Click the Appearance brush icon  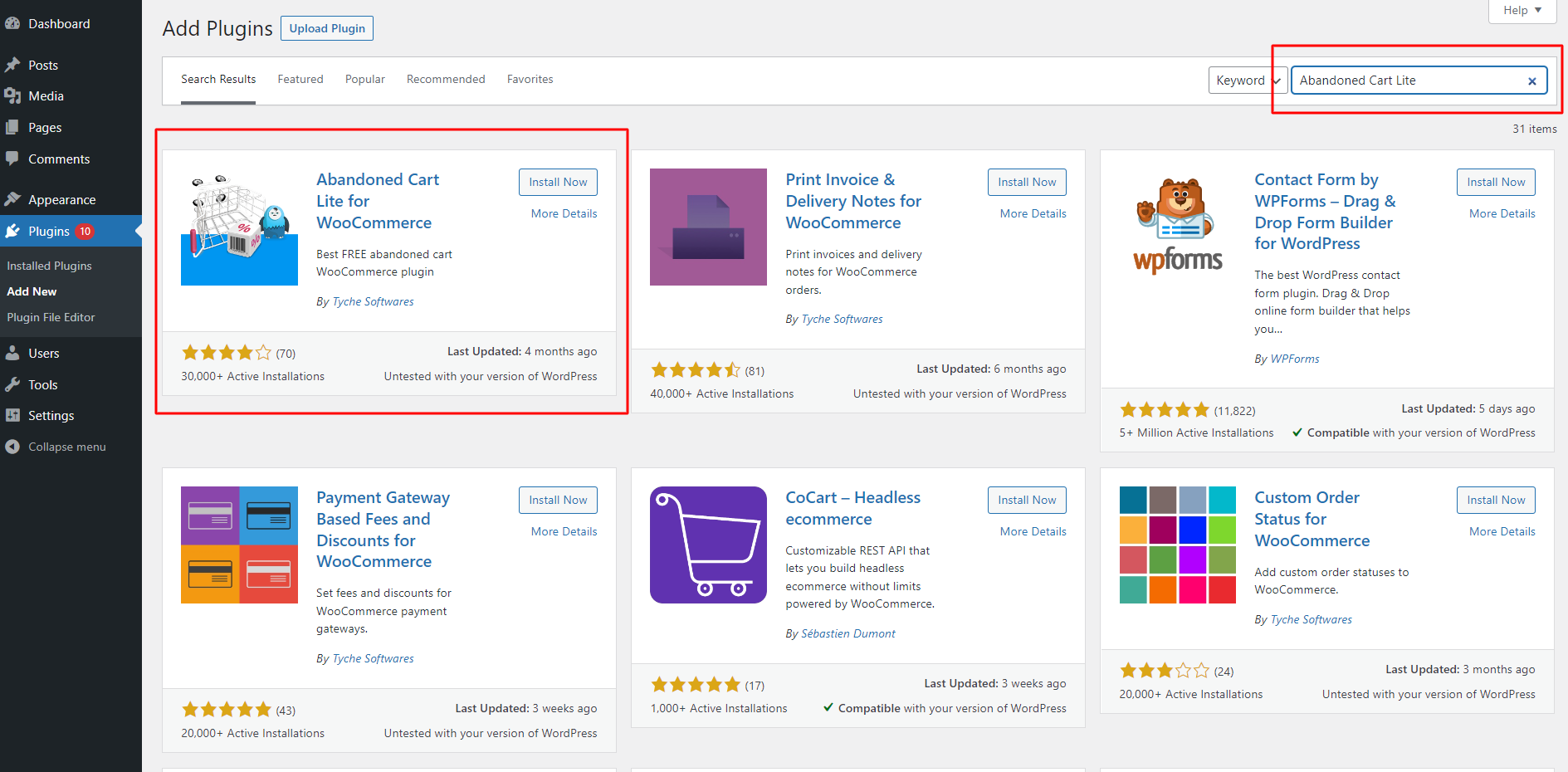coord(12,199)
